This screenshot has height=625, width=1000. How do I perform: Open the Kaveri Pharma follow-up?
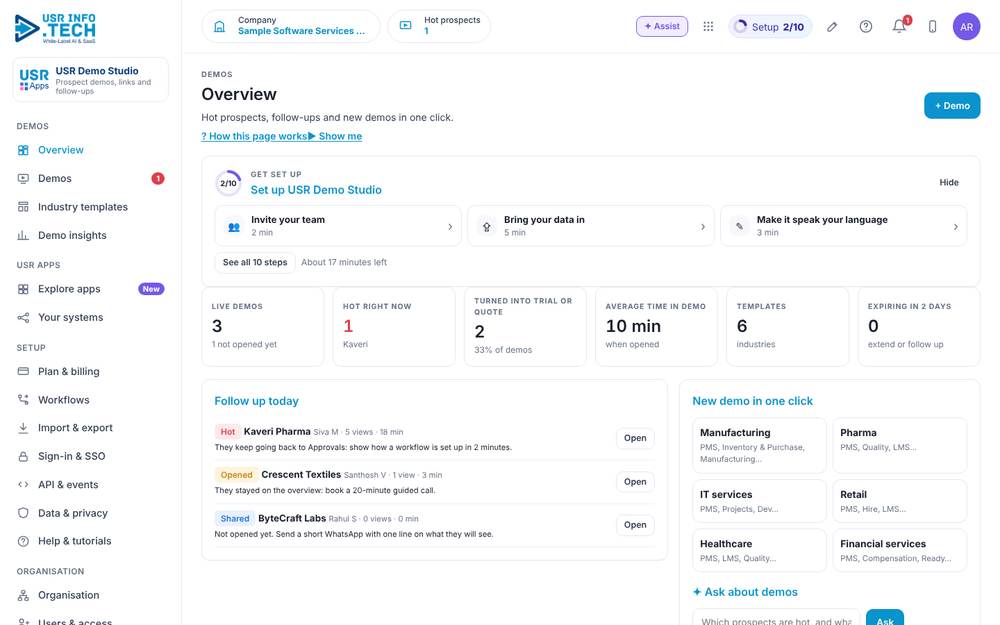(635, 438)
